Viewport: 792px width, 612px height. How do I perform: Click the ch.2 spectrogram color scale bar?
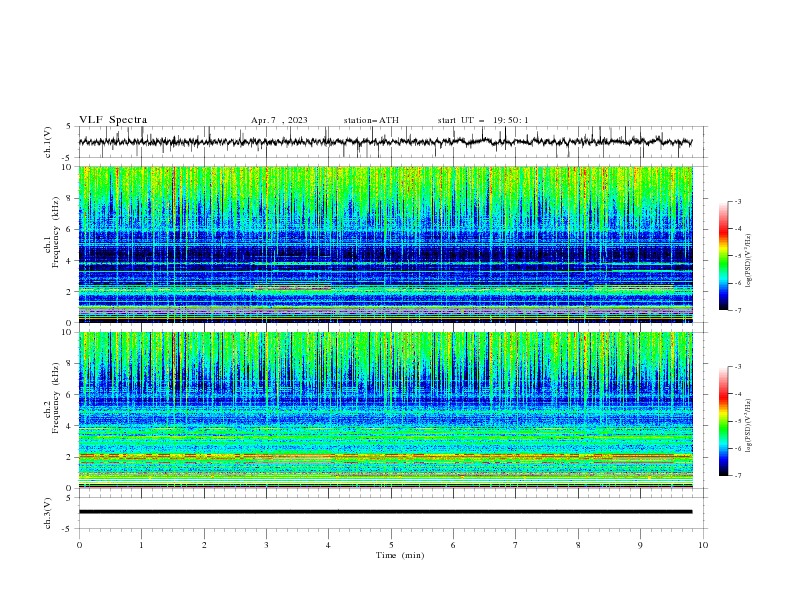723,421
